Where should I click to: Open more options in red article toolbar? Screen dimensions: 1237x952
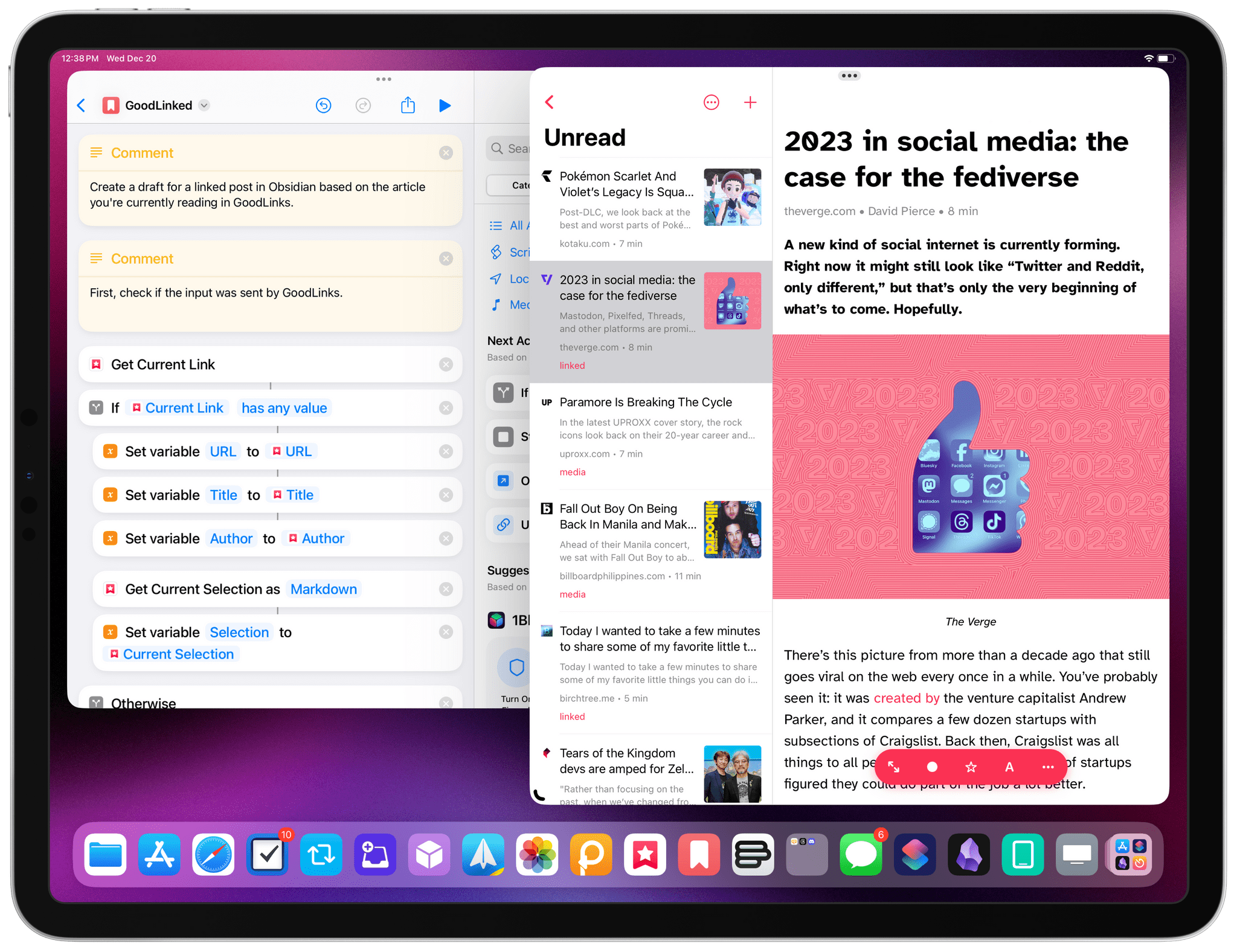tap(1048, 767)
